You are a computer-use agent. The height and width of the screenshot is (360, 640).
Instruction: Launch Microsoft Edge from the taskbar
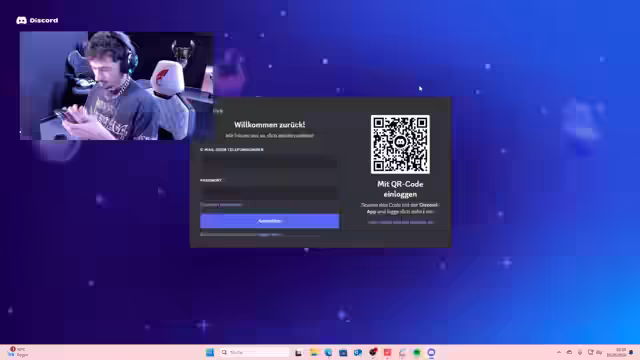[x=329, y=352]
